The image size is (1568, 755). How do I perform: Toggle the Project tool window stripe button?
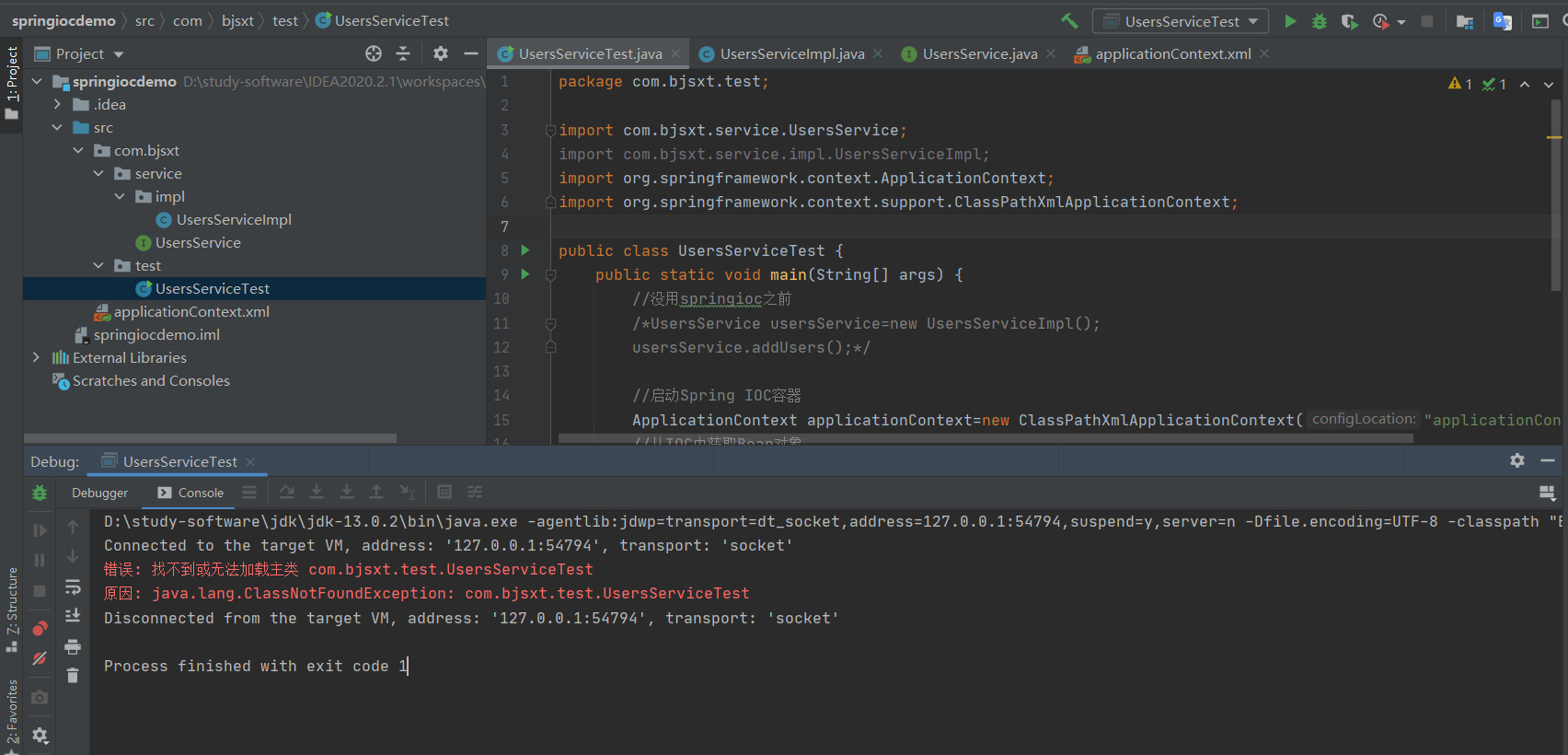pyautogui.click(x=11, y=84)
